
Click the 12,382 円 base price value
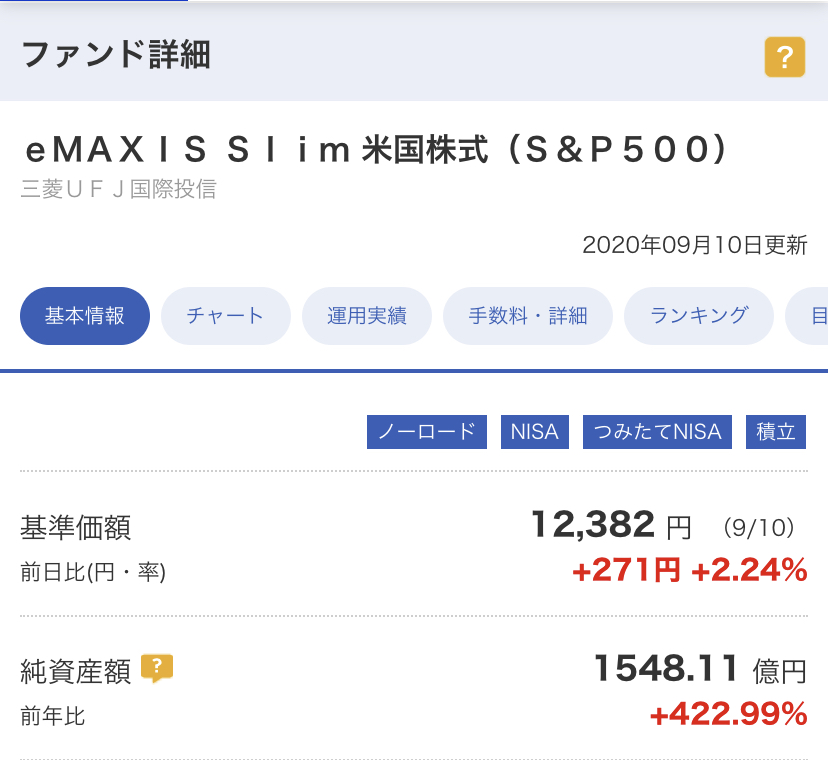pos(610,524)
